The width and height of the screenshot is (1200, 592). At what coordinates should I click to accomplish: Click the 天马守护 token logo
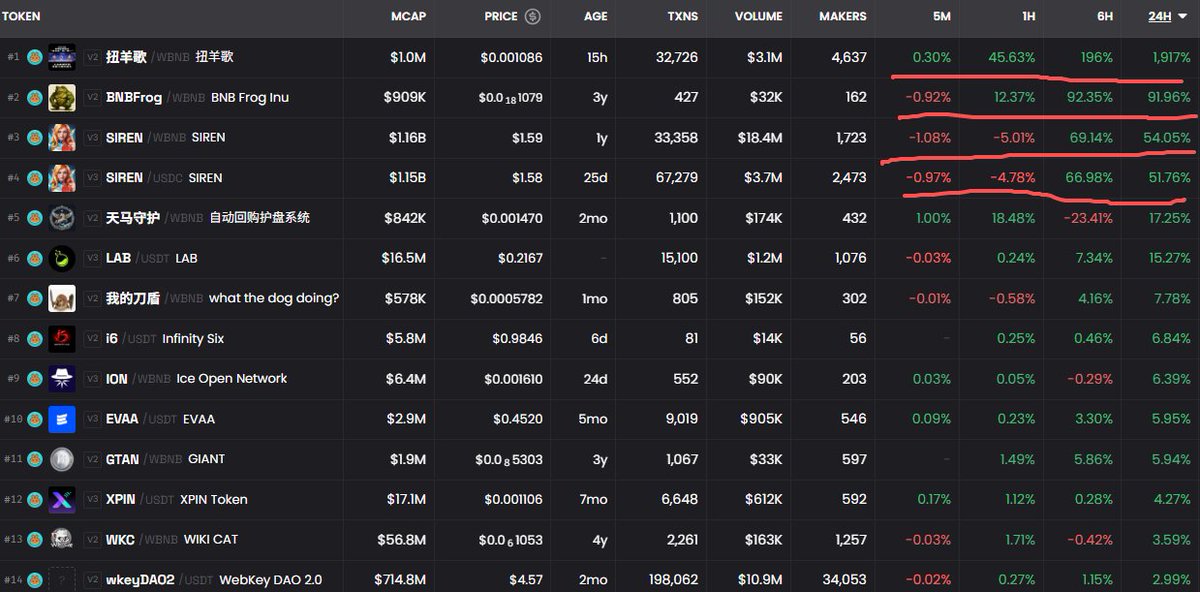(62, 217)
